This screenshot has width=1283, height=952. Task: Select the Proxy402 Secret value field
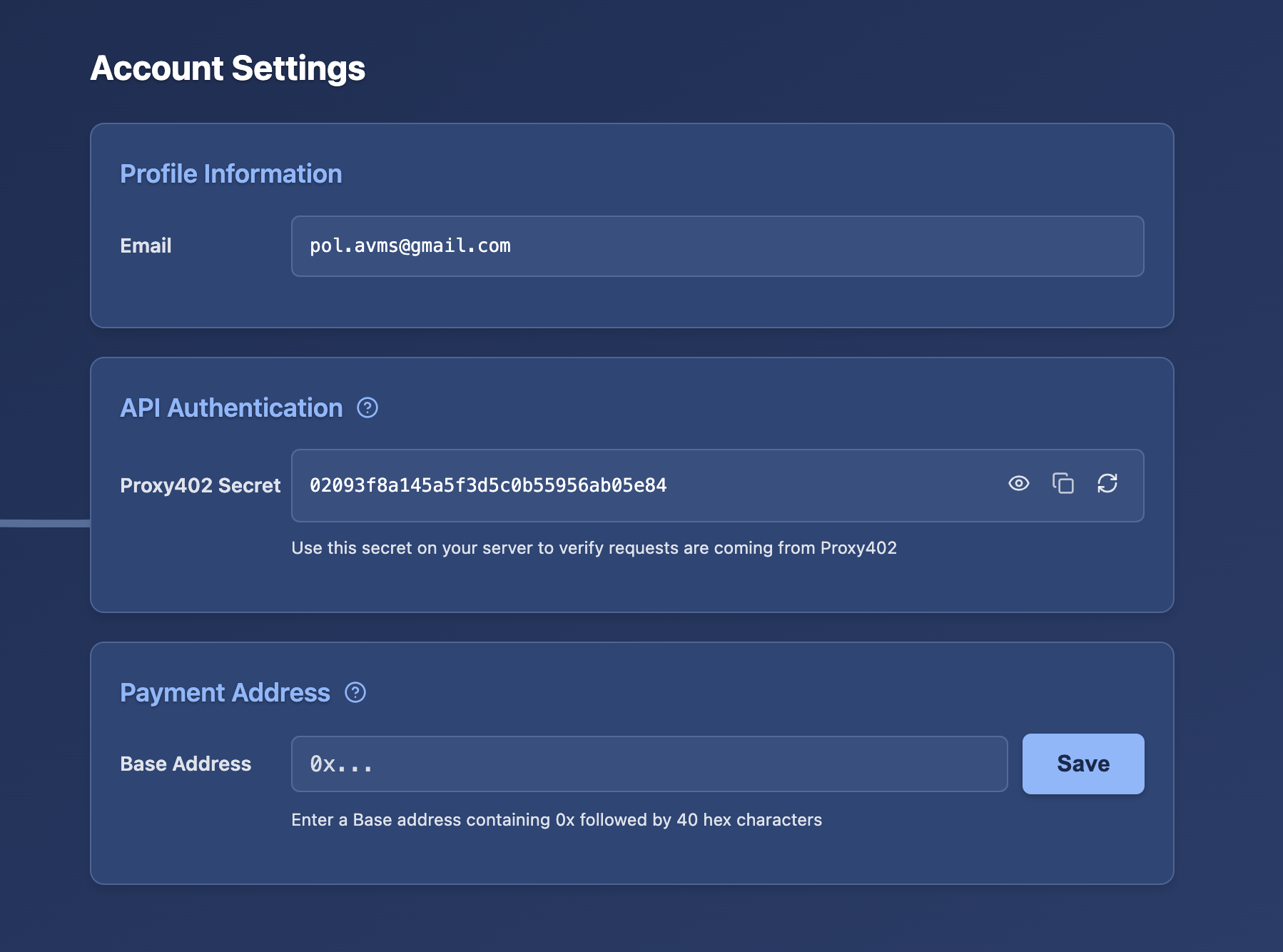[718, 485]
